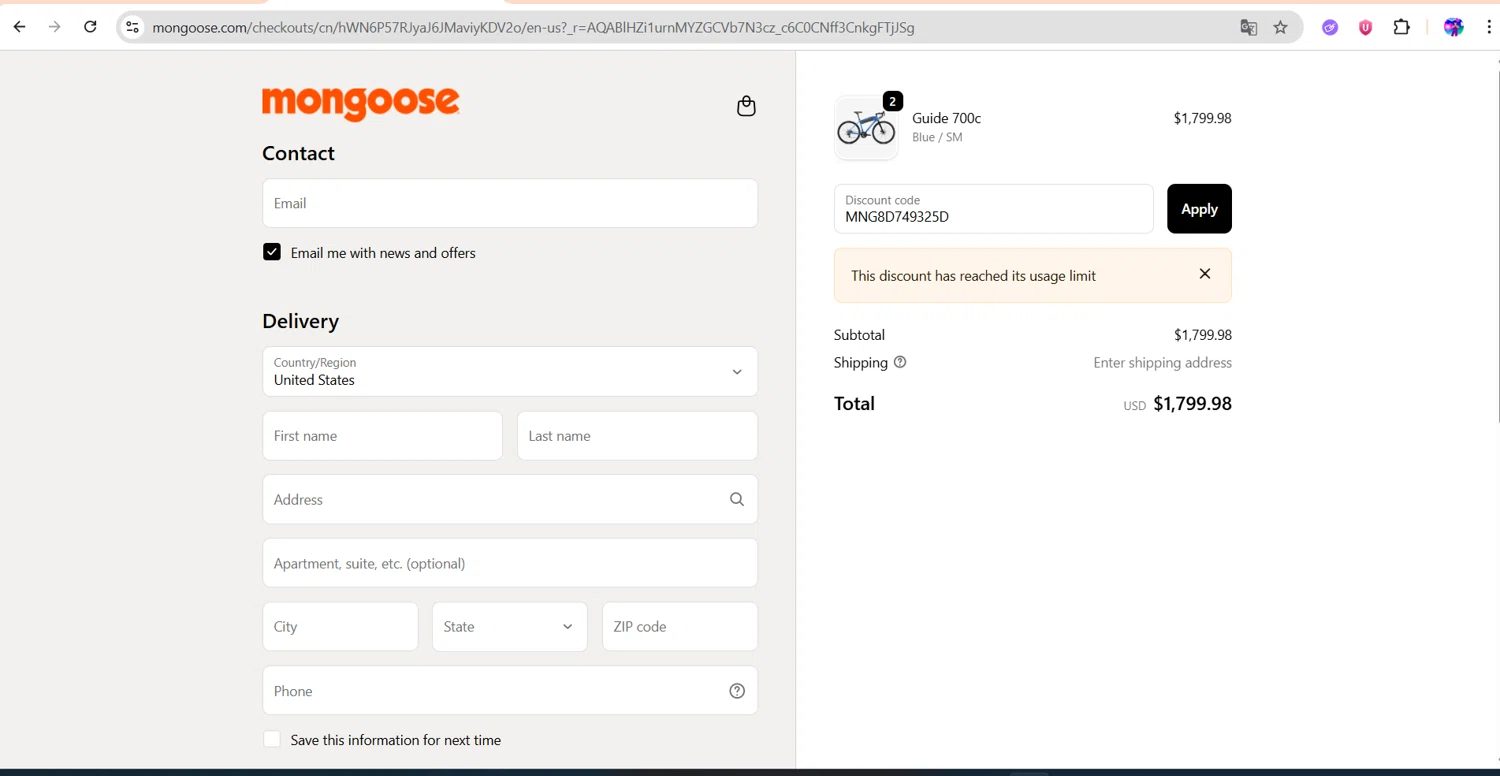Screen dimensions: 1500x776
Task: Uncheck Email me with news and offers
Action: pos(272,252)
